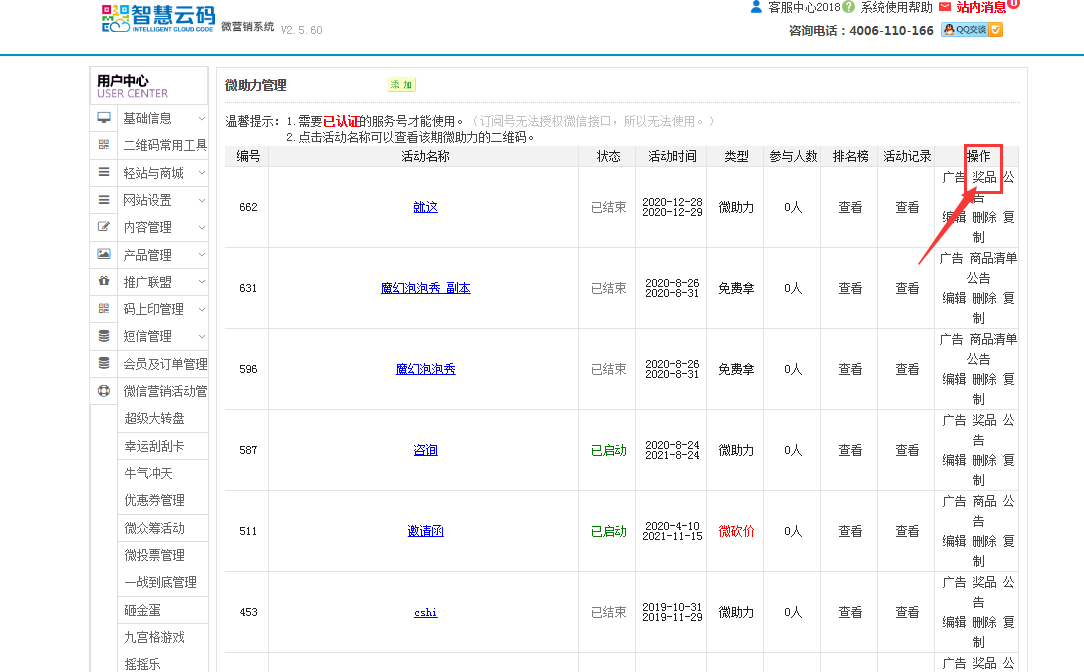
Task: Click 奖品 in the 662 row
Action: tap(984, 177)
